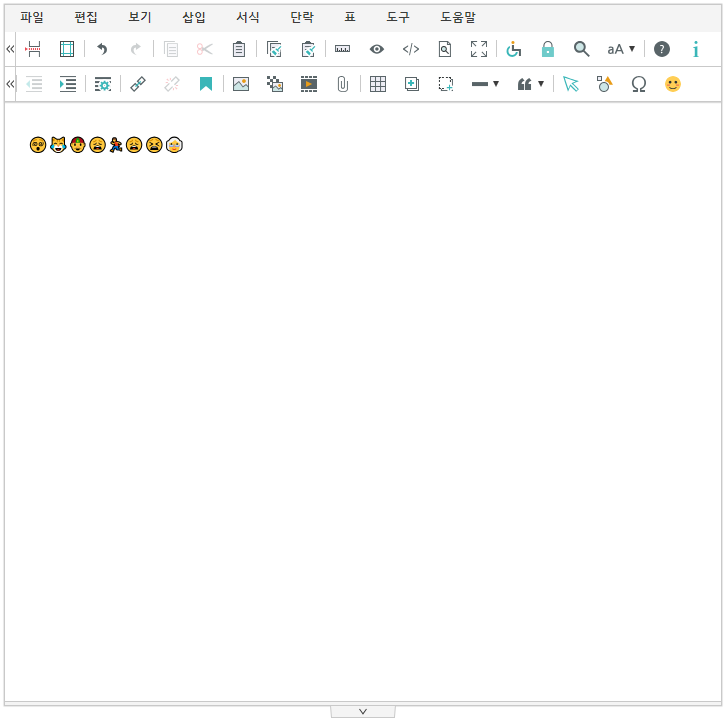
Task: Attach a file with the paperclip
Action: [342, 85]
